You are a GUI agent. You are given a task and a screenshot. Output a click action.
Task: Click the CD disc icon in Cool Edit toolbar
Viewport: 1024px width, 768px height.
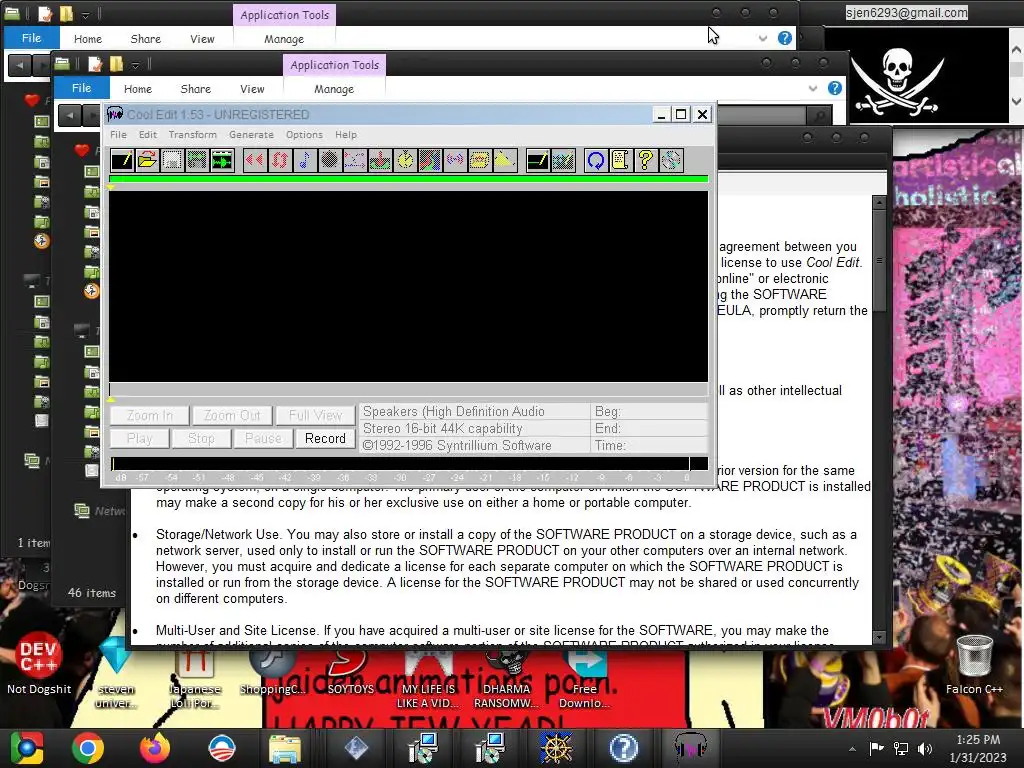671,160
